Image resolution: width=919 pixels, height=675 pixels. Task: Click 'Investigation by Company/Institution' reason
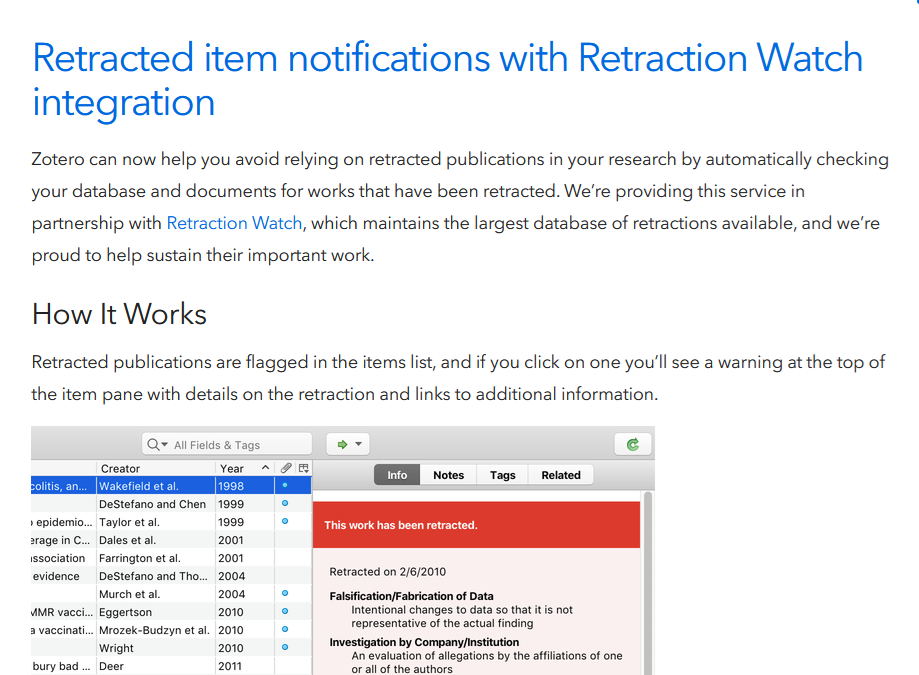[x=424, y=642]
